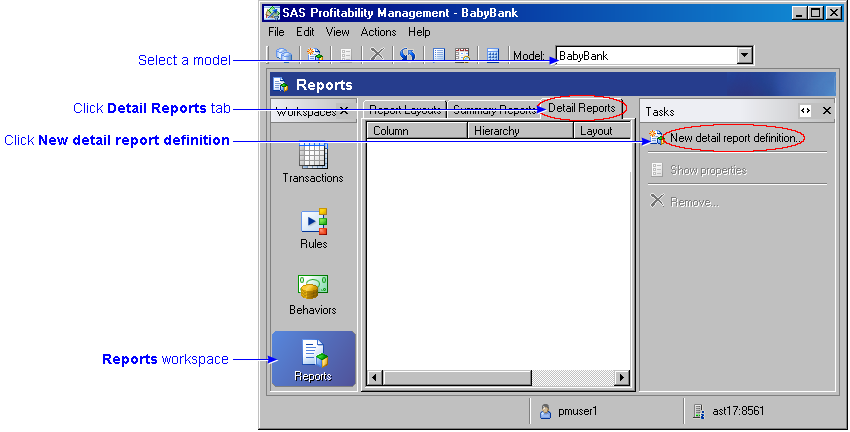Close the Workspaces panel
Screen dimensions: 850x432
[x=344, y=111]
